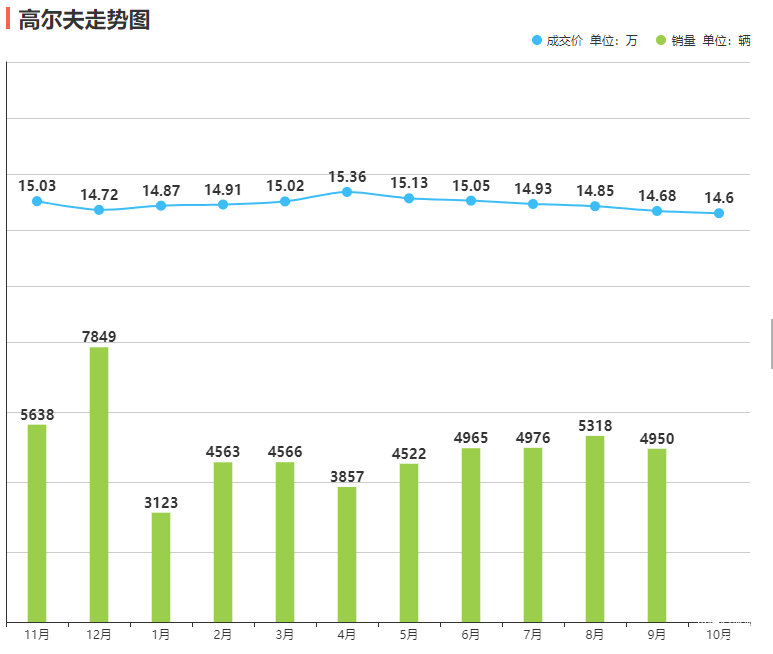Select the 15.13 data point for 5月
Image resolution: width=773 pixels, height=654 pixels.
point(409,198)
